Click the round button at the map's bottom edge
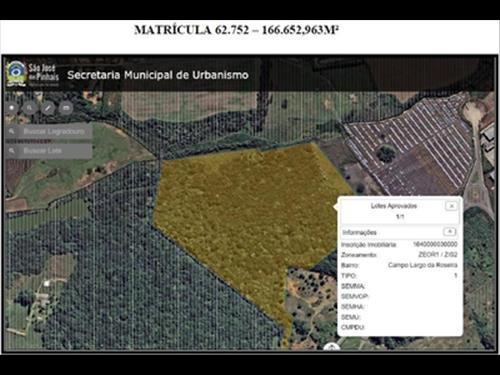Image resolution: width=500 pixels, height=375 pixels. [332, 347]
